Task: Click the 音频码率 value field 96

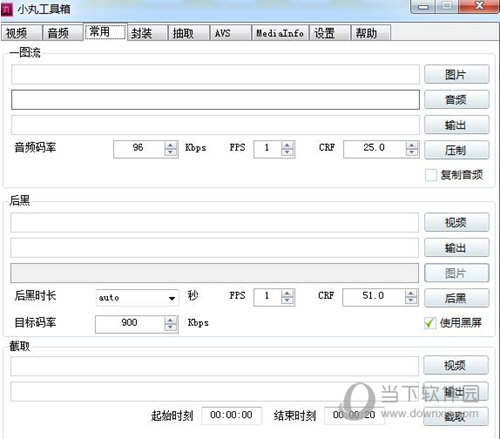Action: click(139, 149)
